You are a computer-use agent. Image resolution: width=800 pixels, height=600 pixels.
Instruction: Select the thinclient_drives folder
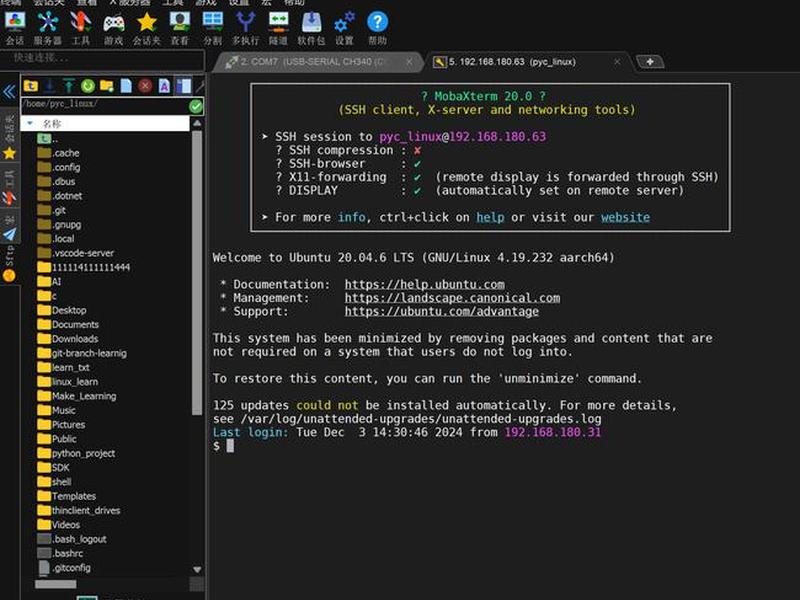[79, 510]
